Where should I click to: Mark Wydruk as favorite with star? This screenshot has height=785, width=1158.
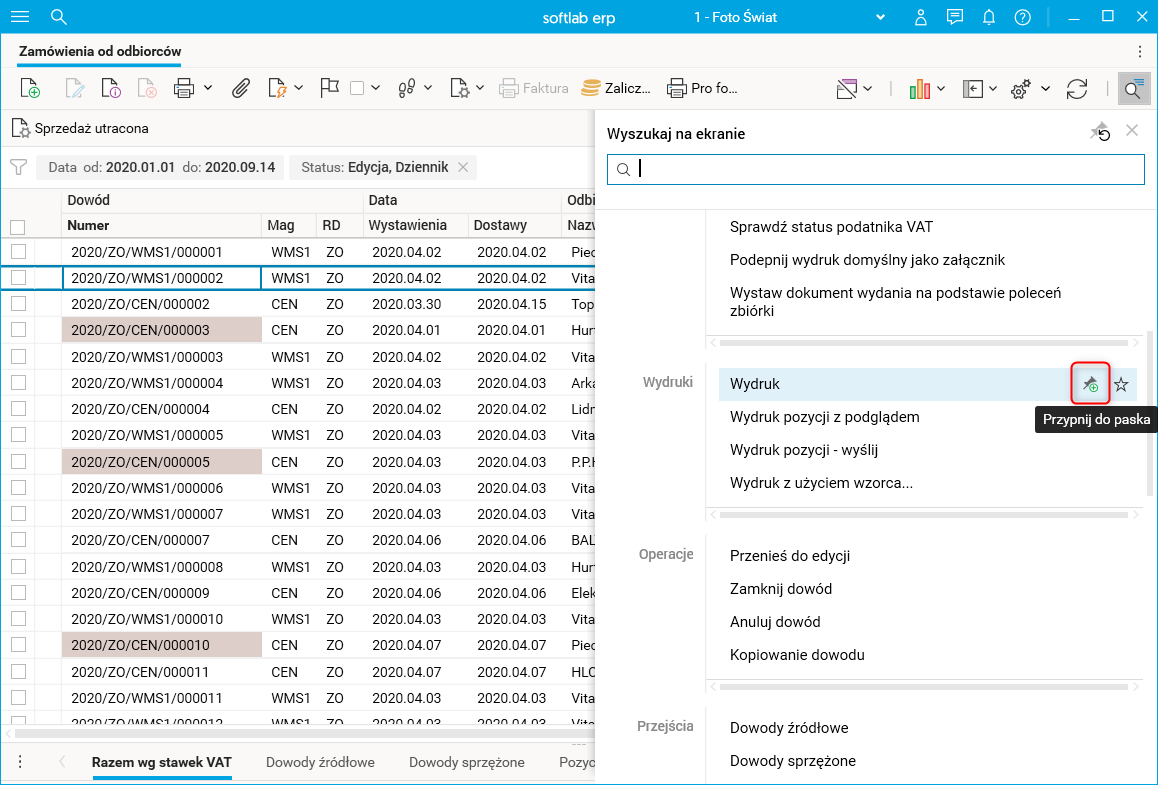(x=1121, y=384)
